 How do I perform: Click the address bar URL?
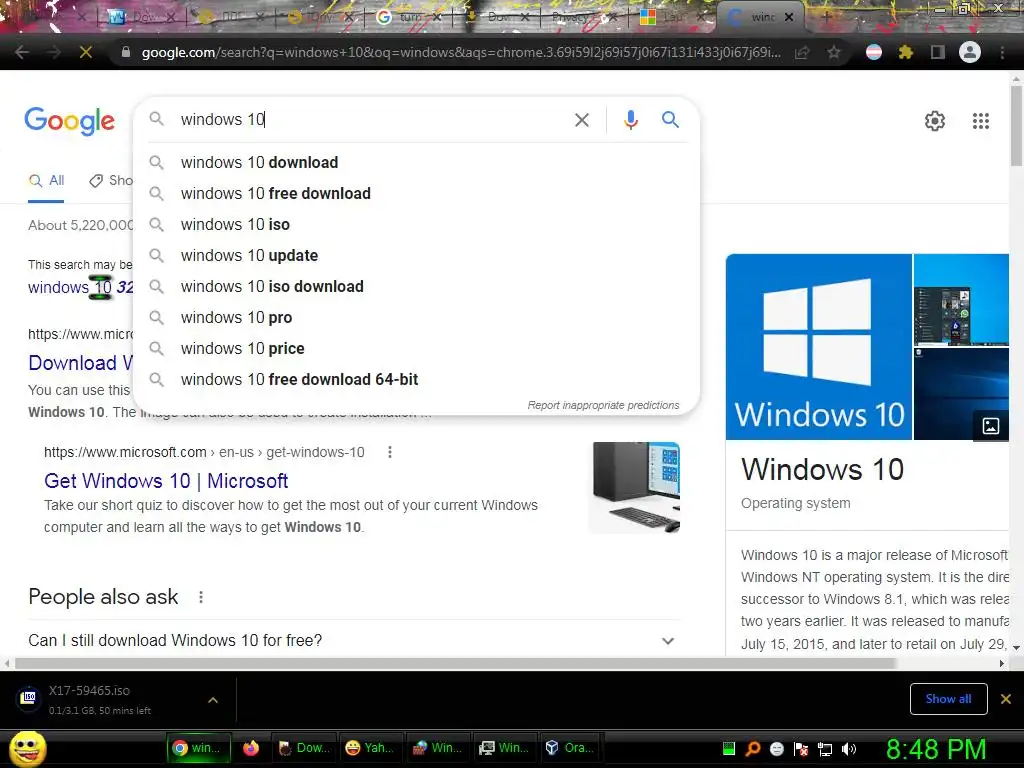(x=460, y=52)
